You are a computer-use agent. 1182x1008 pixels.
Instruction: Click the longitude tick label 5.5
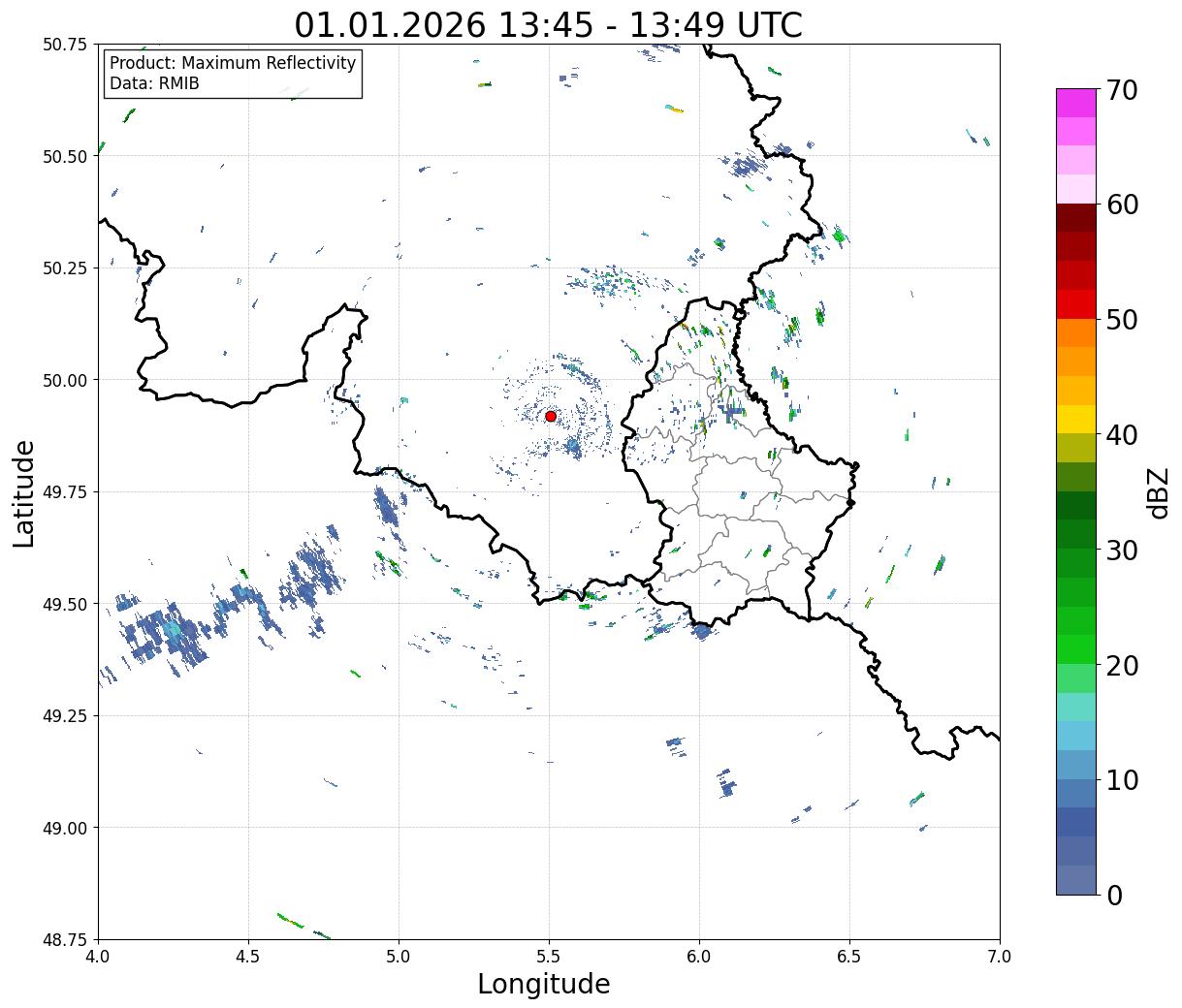click(549, 957)
